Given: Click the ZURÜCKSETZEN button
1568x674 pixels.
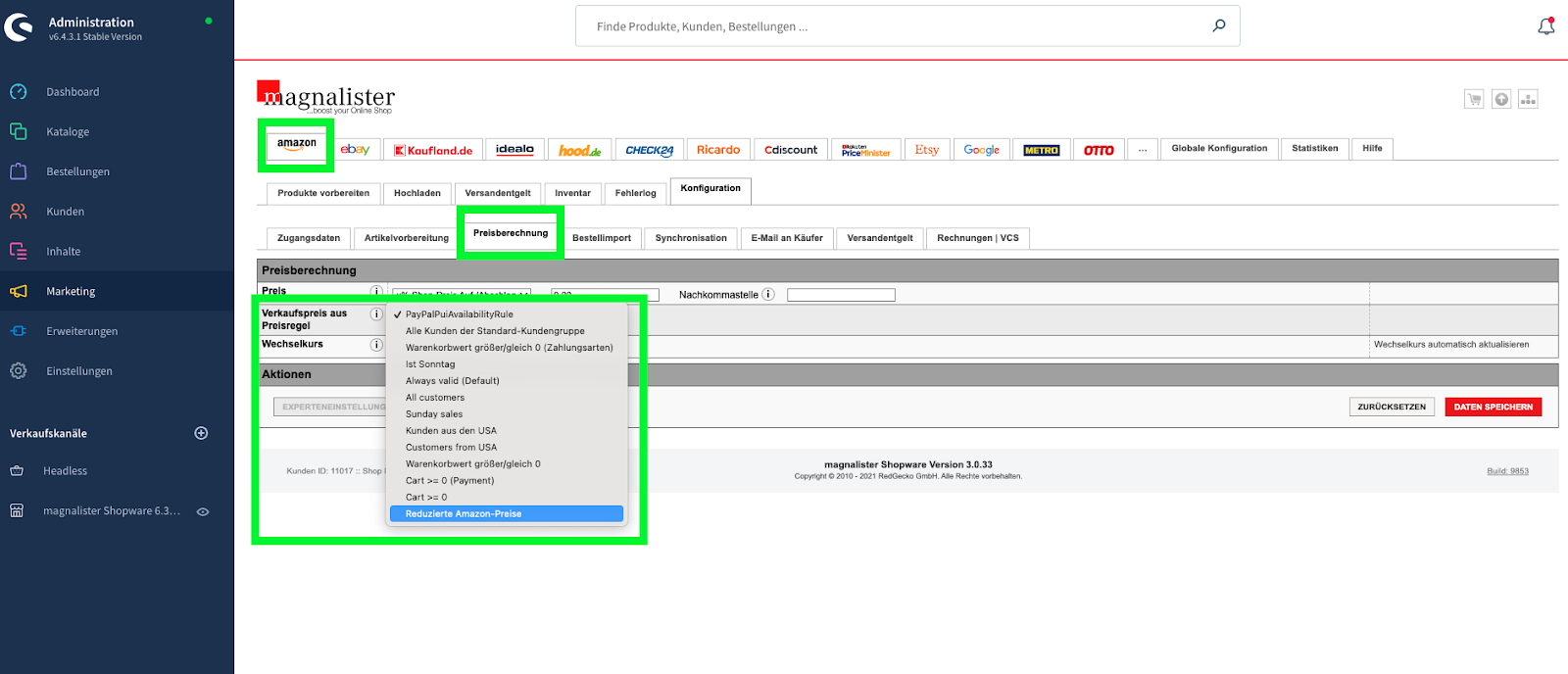Looking at the screenshot, I should pos(1392,407).
